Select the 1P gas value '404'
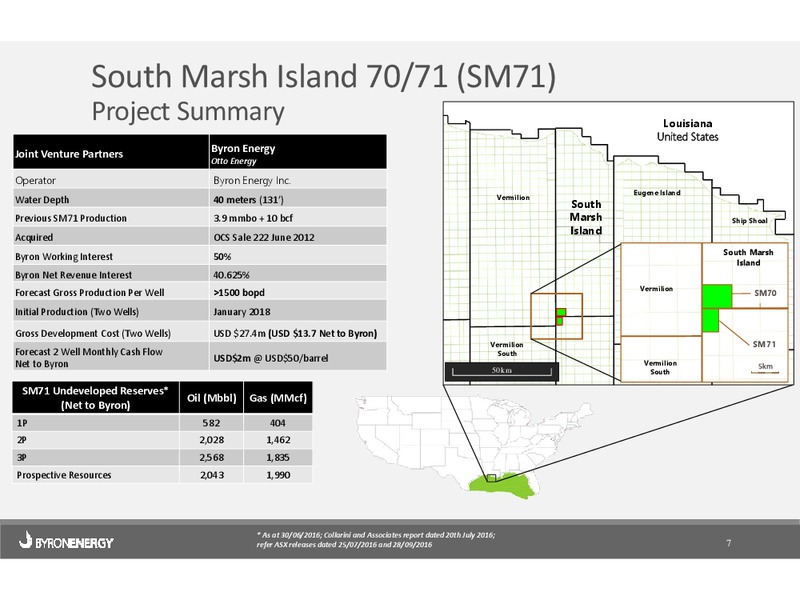The height and width of the screenshot is (600, 800). (278, 423)
